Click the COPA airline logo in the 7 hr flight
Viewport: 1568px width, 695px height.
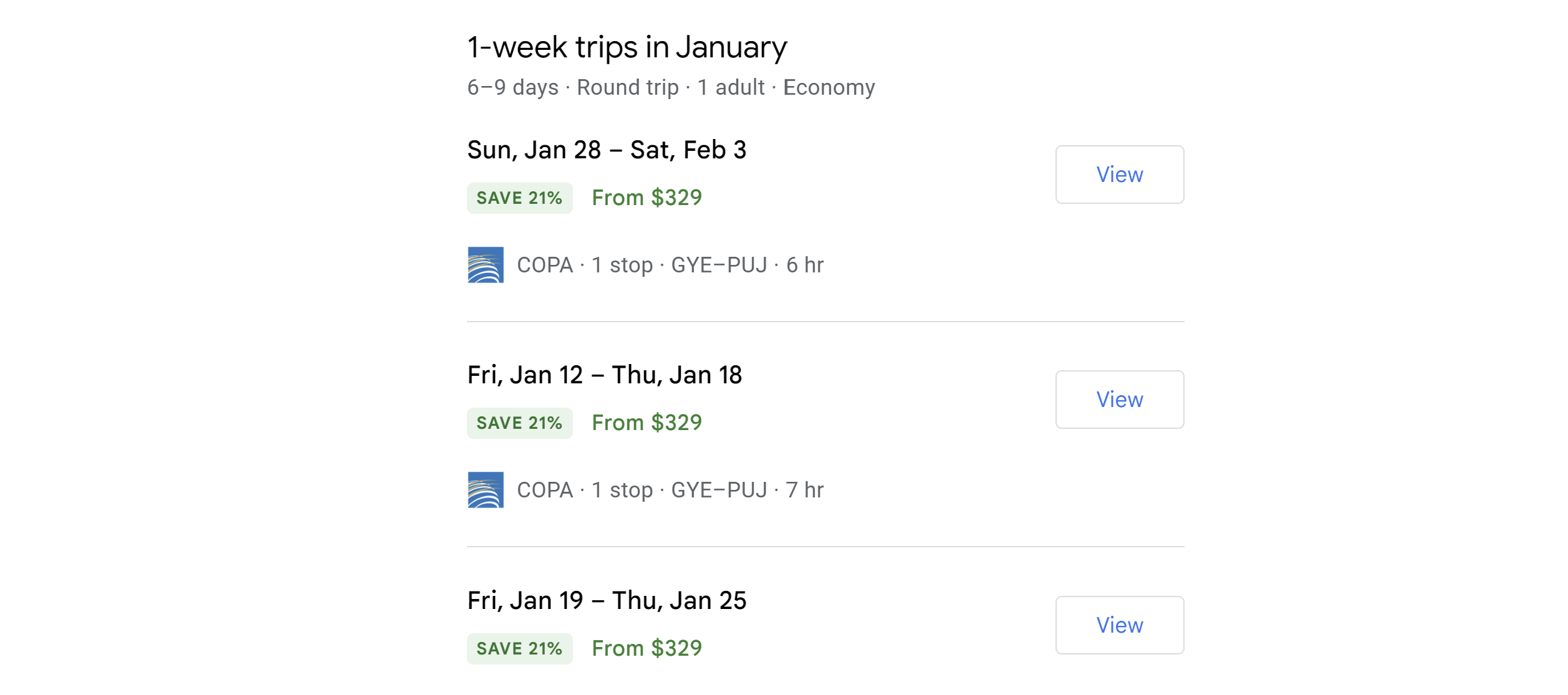point(485,490)
